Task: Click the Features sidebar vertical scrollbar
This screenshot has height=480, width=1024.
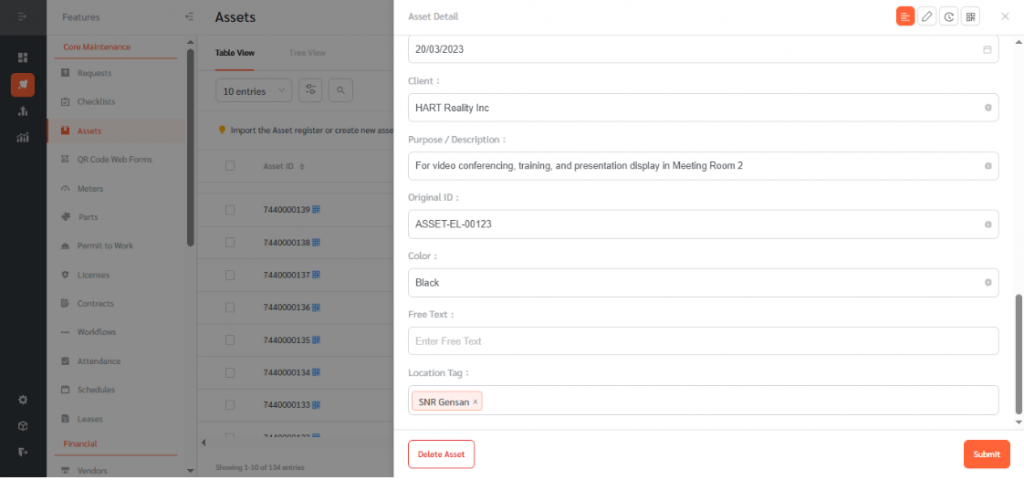Action: (x=190, y=147)
